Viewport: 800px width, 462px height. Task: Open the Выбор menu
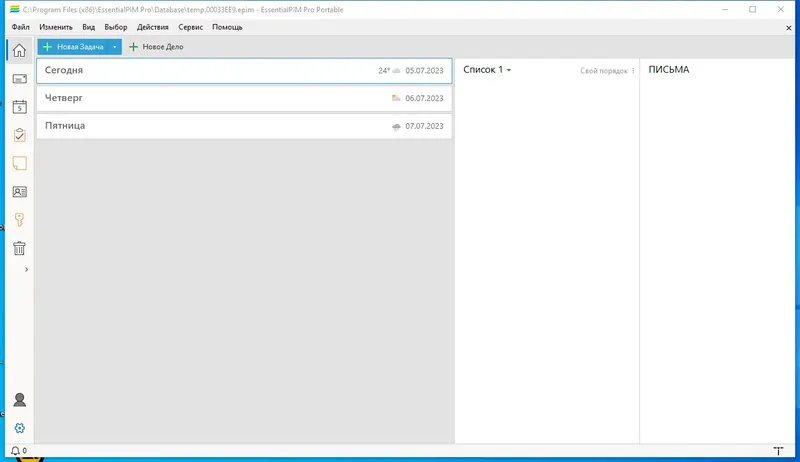tap(116, 27)
